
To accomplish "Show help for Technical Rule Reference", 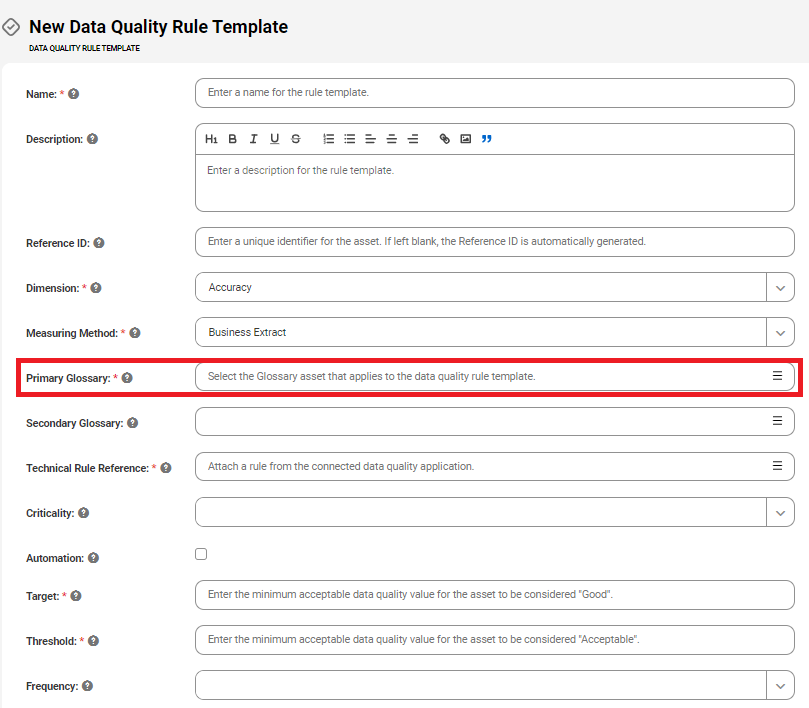I will pyautogui.click(x=166, y=468).
